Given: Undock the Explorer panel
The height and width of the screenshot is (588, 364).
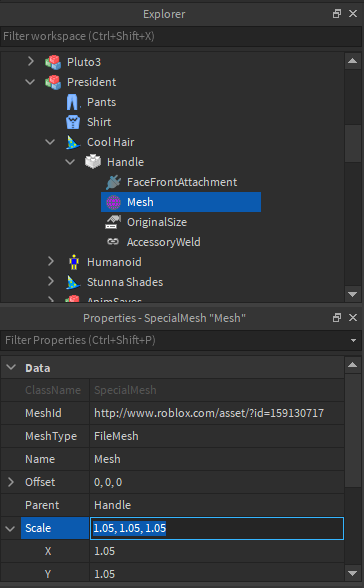Looking at the screenshot, I should click(x=337, y=14).
